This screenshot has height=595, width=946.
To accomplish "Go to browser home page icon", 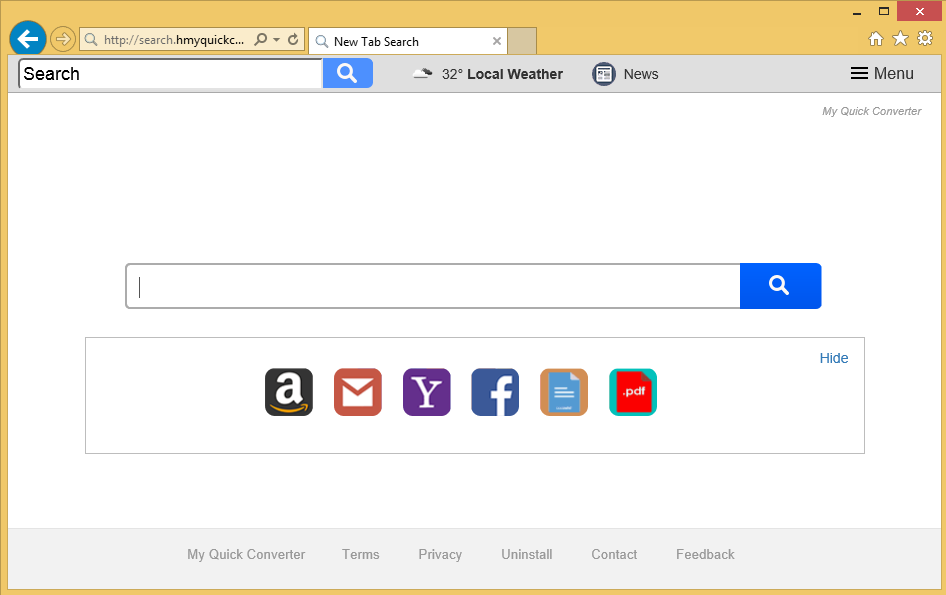I will tap(876, 38).
